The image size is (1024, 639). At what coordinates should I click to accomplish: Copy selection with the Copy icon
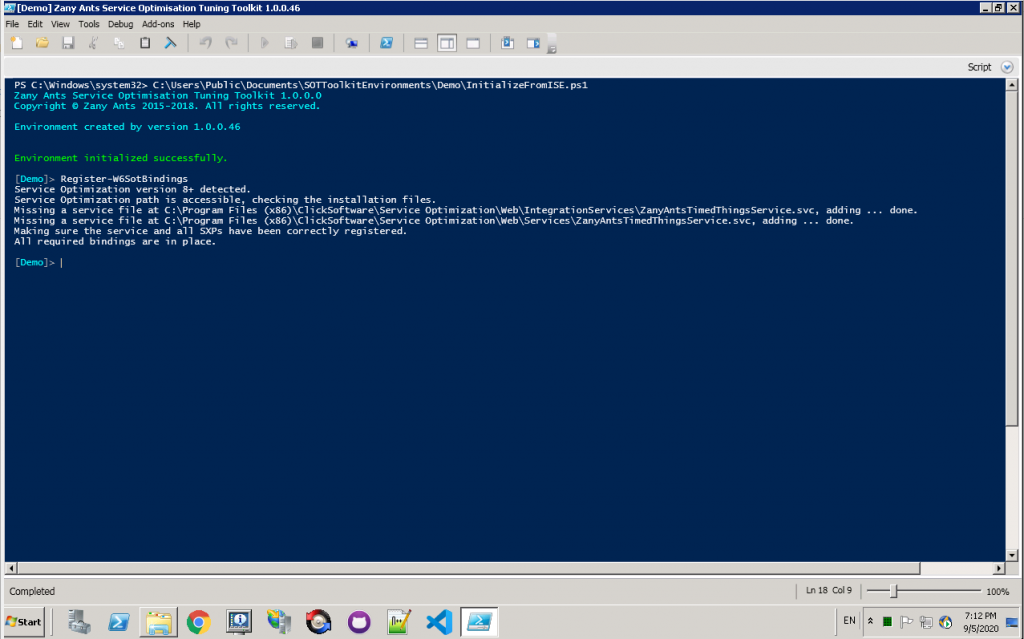119,43
